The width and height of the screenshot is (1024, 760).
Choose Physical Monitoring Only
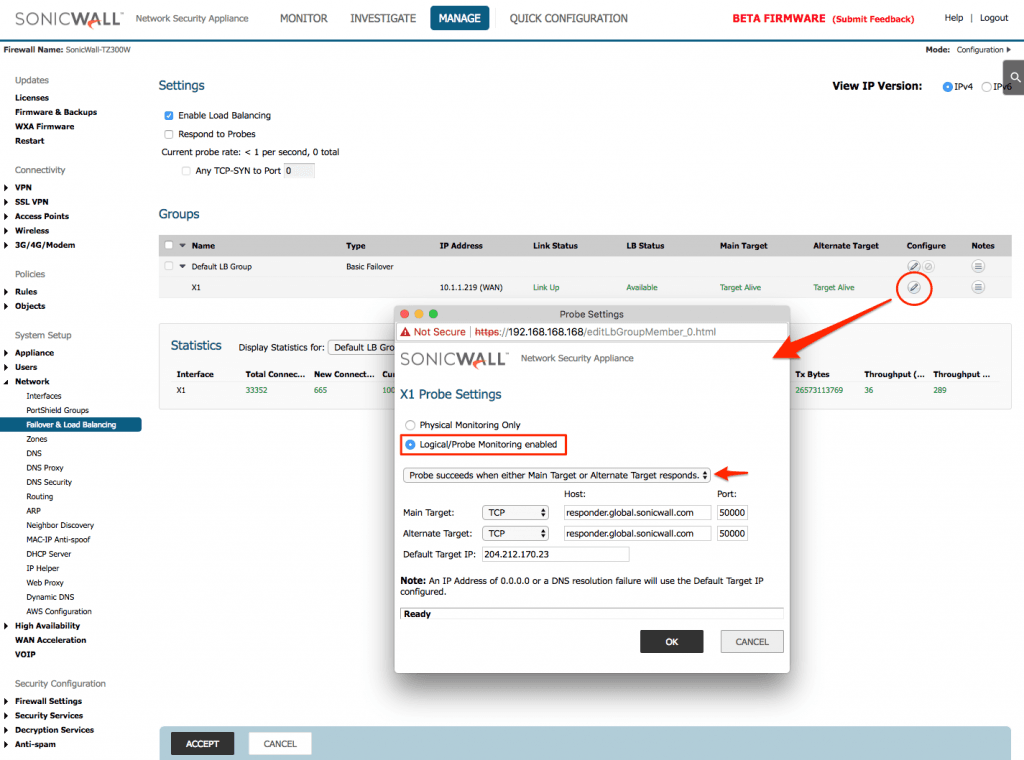(410, 425)
